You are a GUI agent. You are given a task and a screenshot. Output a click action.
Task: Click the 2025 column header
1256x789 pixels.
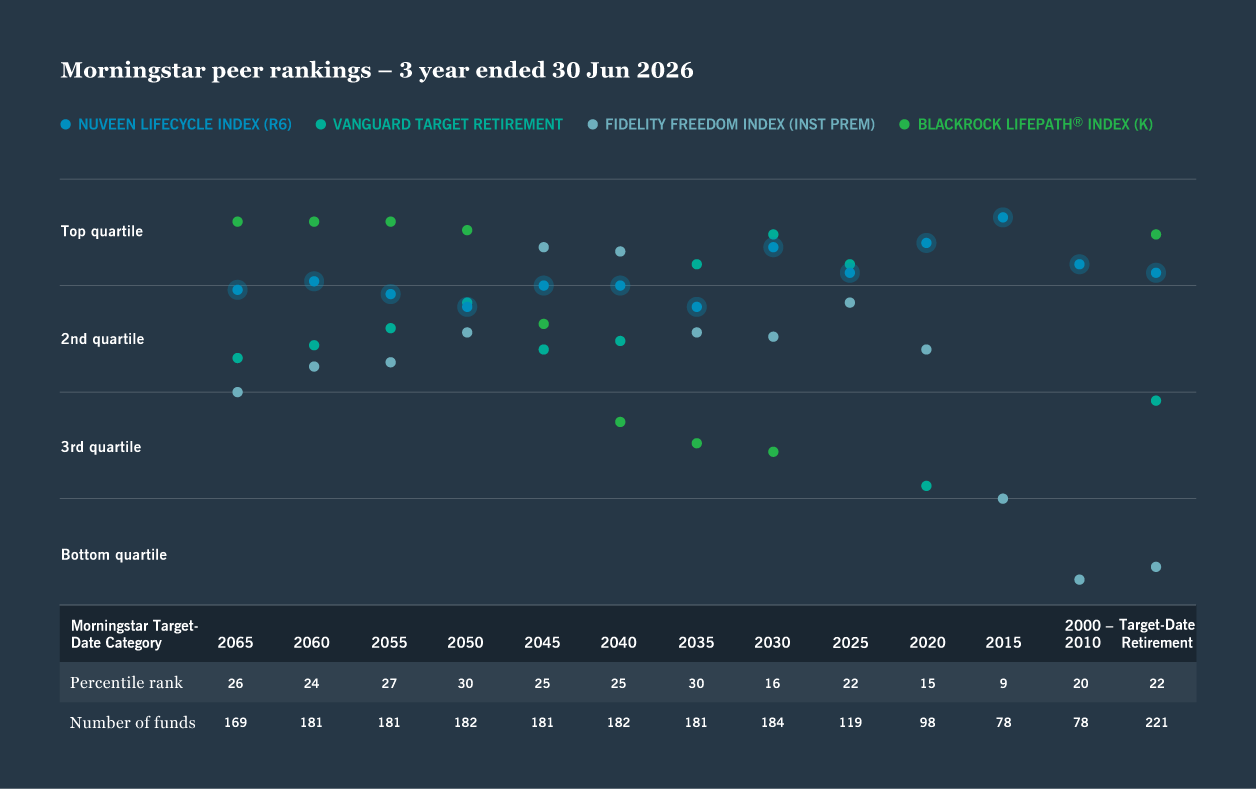(851, 643)
